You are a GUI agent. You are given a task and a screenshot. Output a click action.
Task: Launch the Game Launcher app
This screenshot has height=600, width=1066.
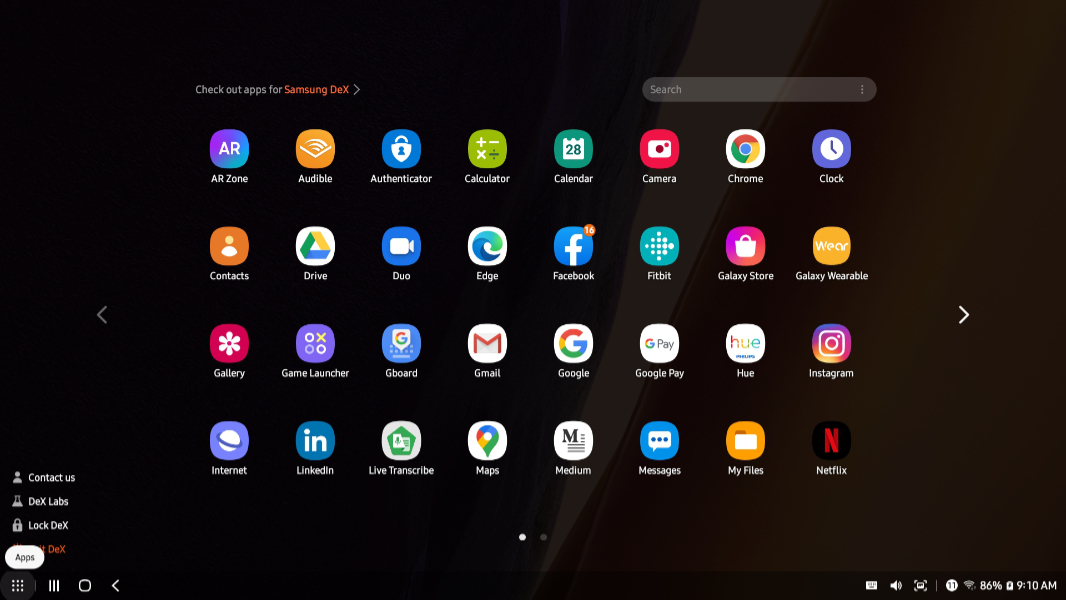315,344
